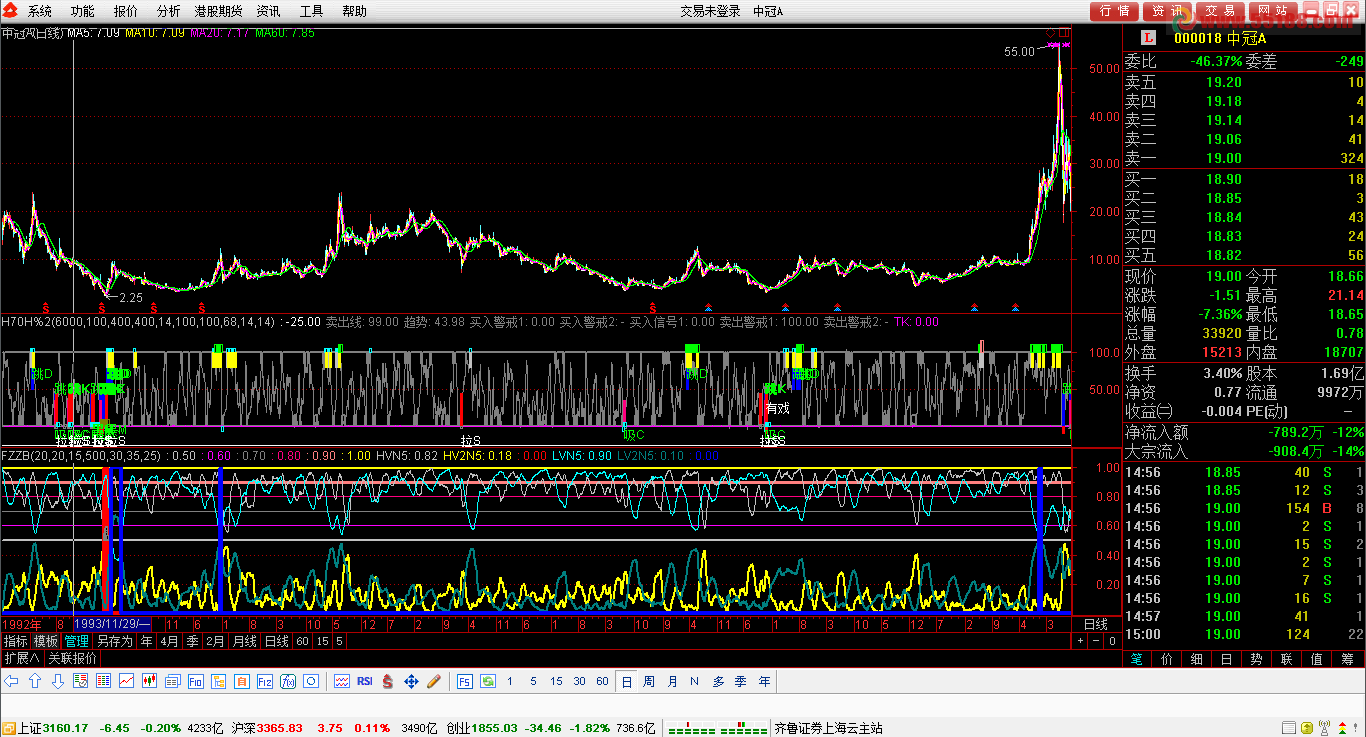Click the tree structure icon in toolbar
The height and width of the screenshot is (737, 1366).
(x=218, y=681)
